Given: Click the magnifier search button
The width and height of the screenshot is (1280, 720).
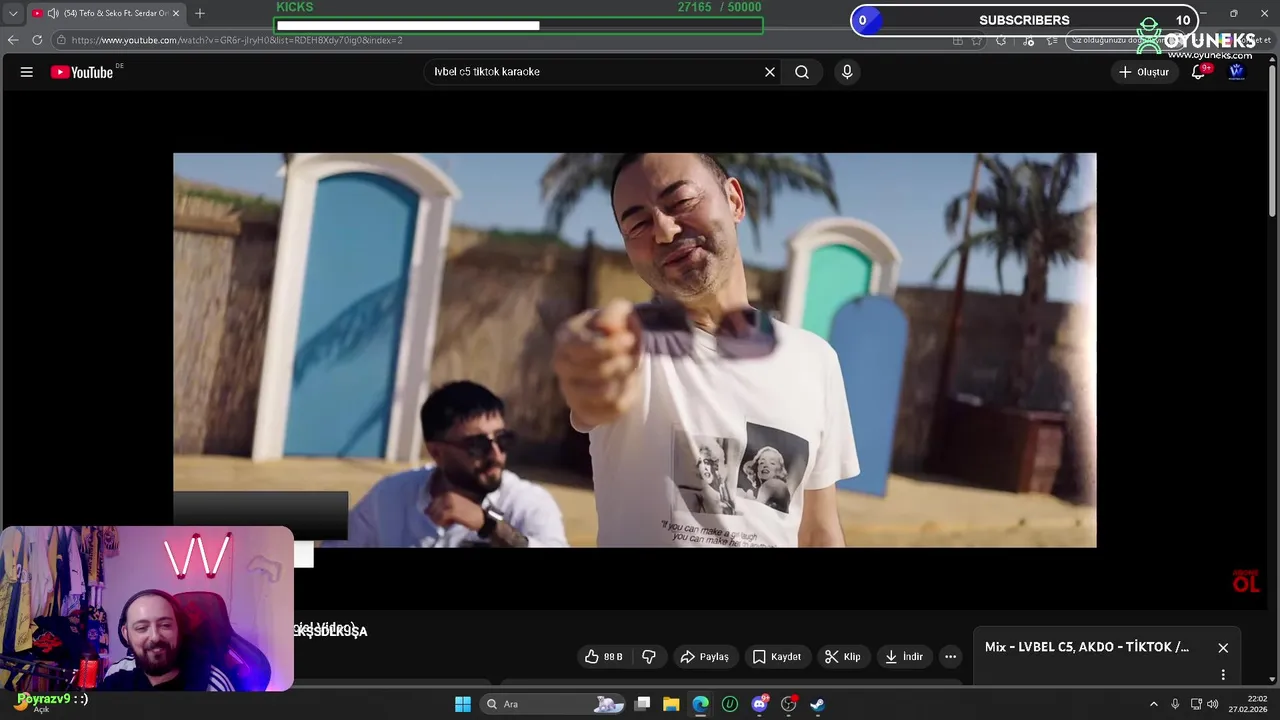Looking at the screenshot, I should click(x=802, y=72).
